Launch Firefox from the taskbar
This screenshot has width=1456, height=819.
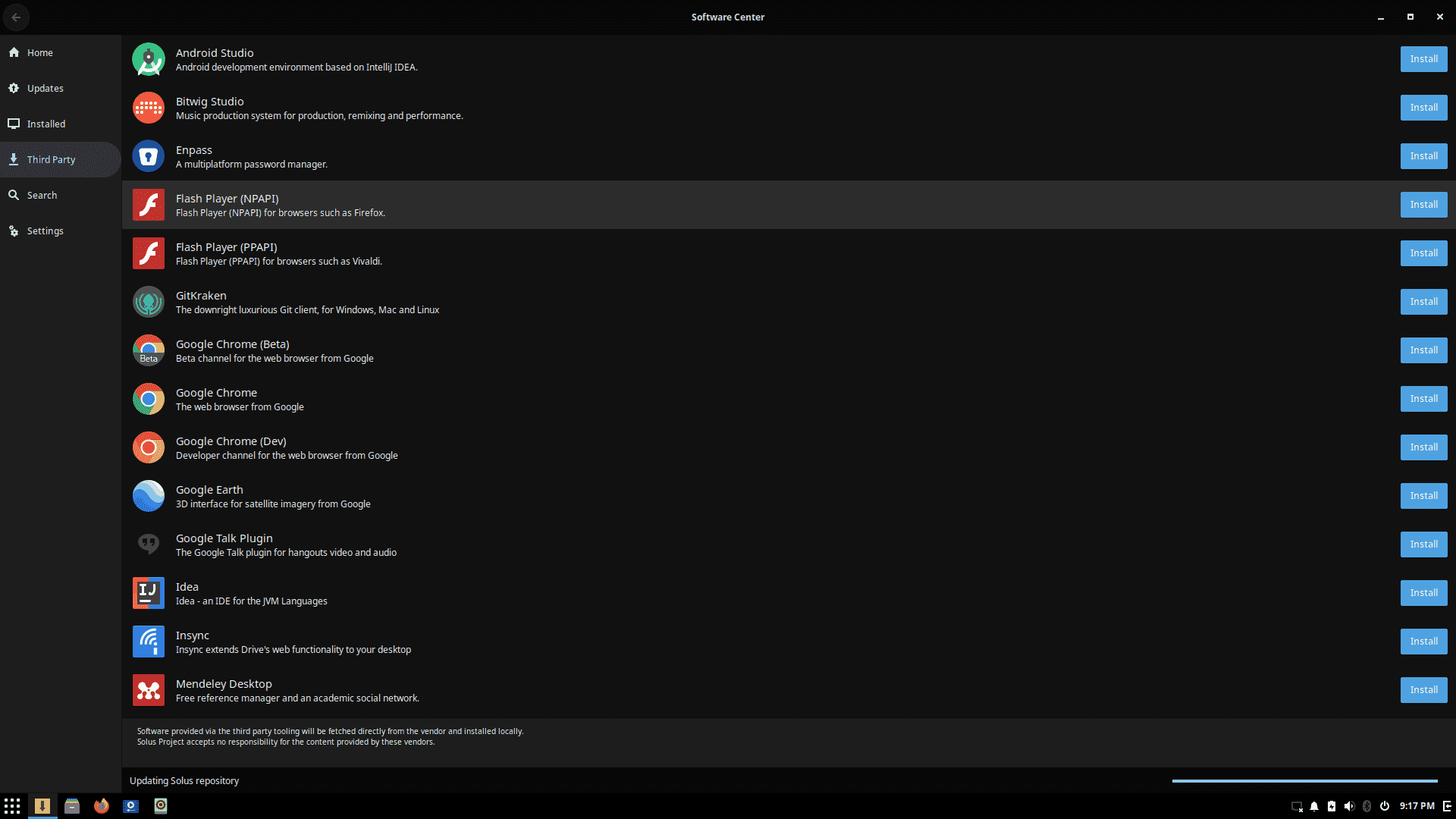pyautogui.click(x=101, y=806)
